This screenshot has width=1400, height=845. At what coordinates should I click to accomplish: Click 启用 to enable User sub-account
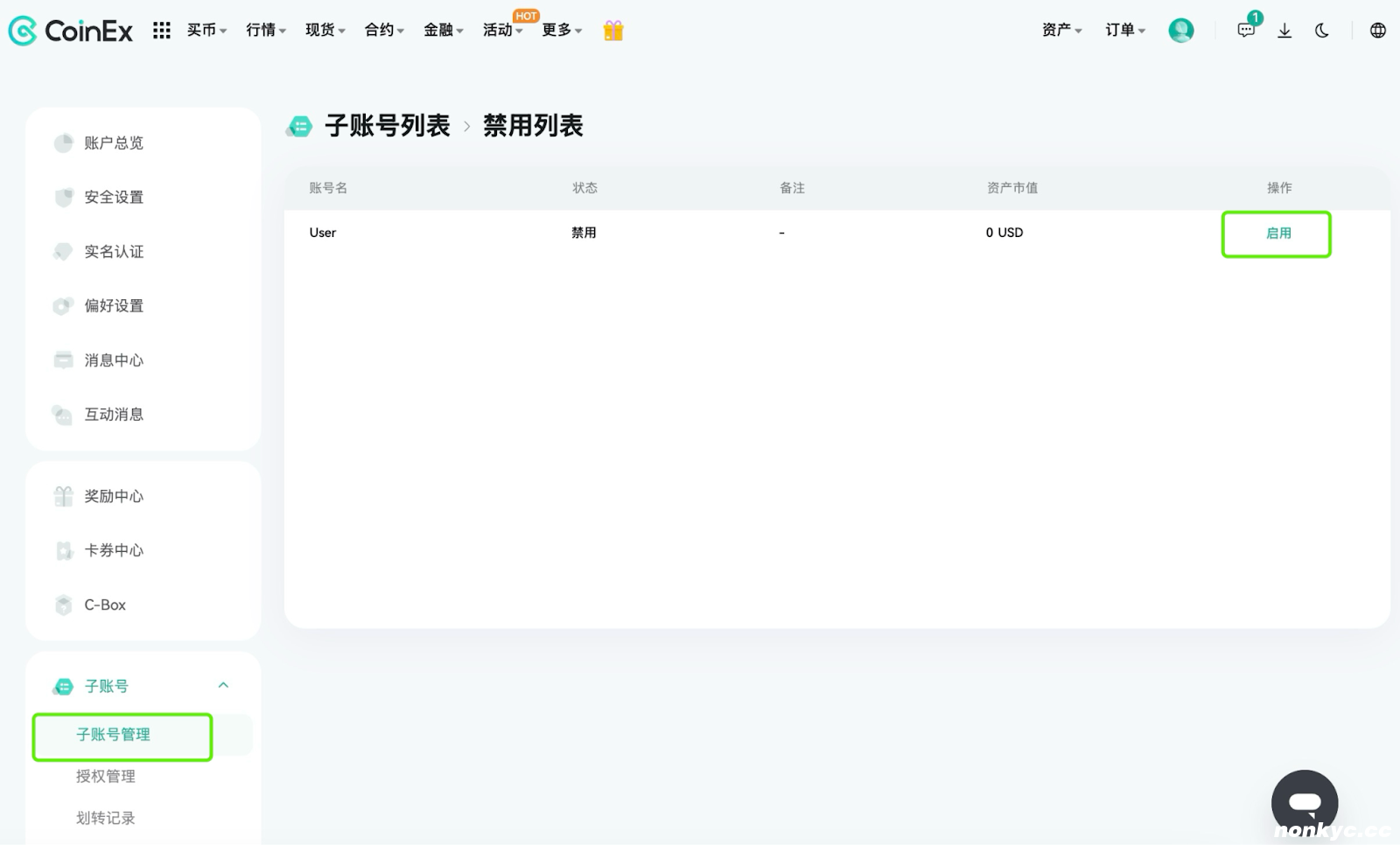(1278, 234)
